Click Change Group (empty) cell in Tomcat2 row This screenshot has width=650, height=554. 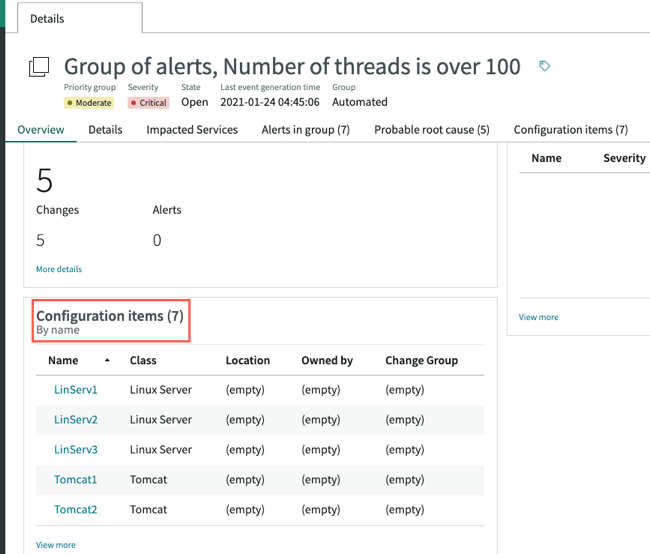405,509
